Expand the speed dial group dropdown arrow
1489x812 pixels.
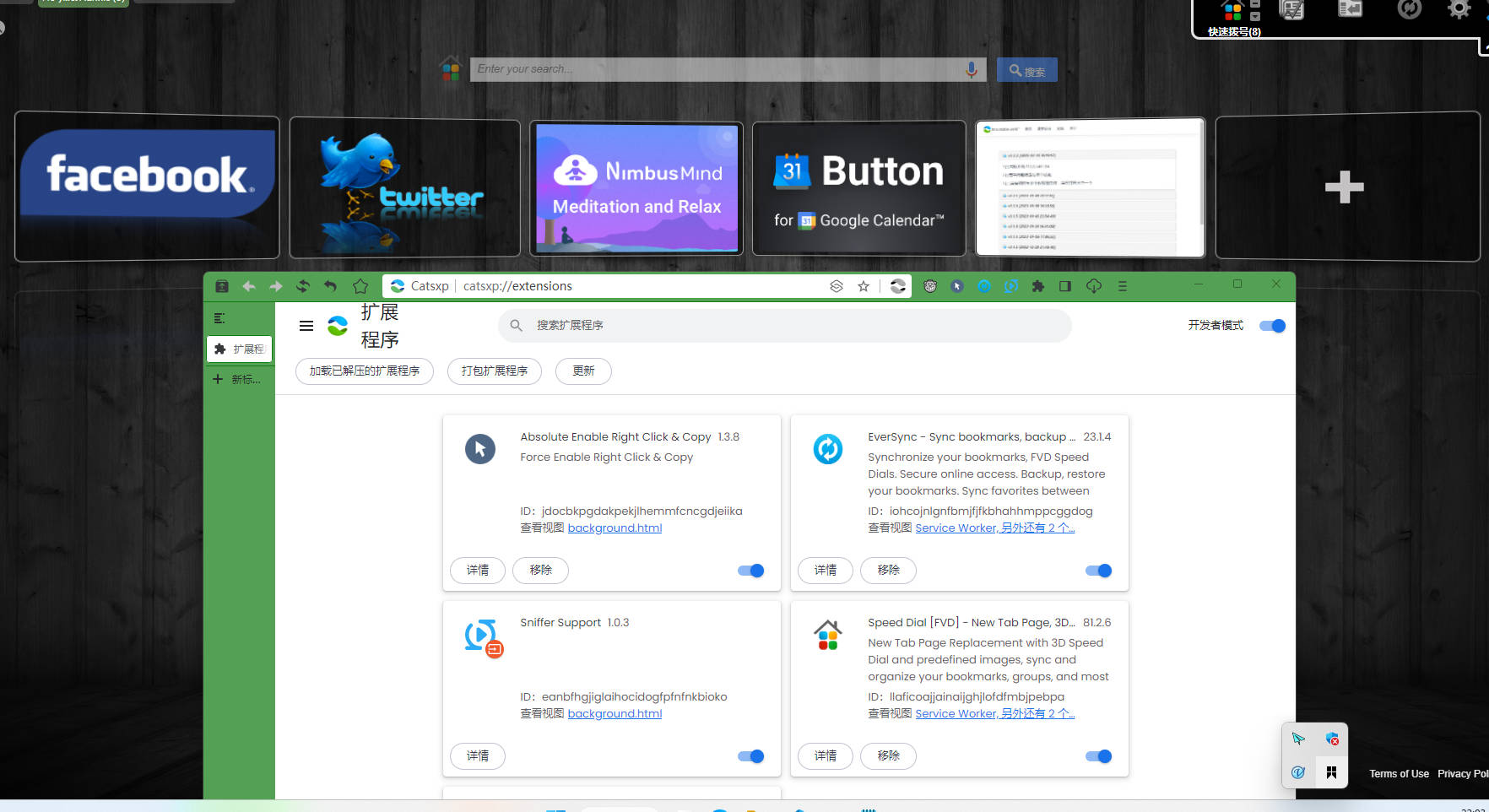tap(1255, 16)
